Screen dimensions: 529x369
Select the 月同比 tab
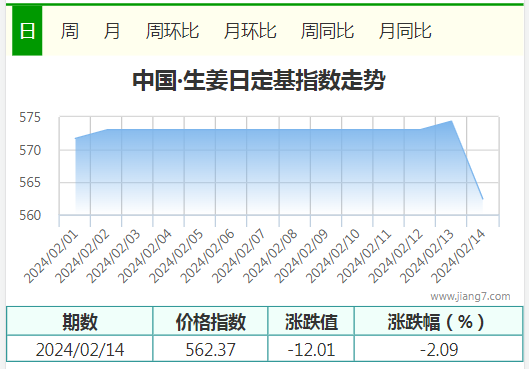(x=405, y=31)
